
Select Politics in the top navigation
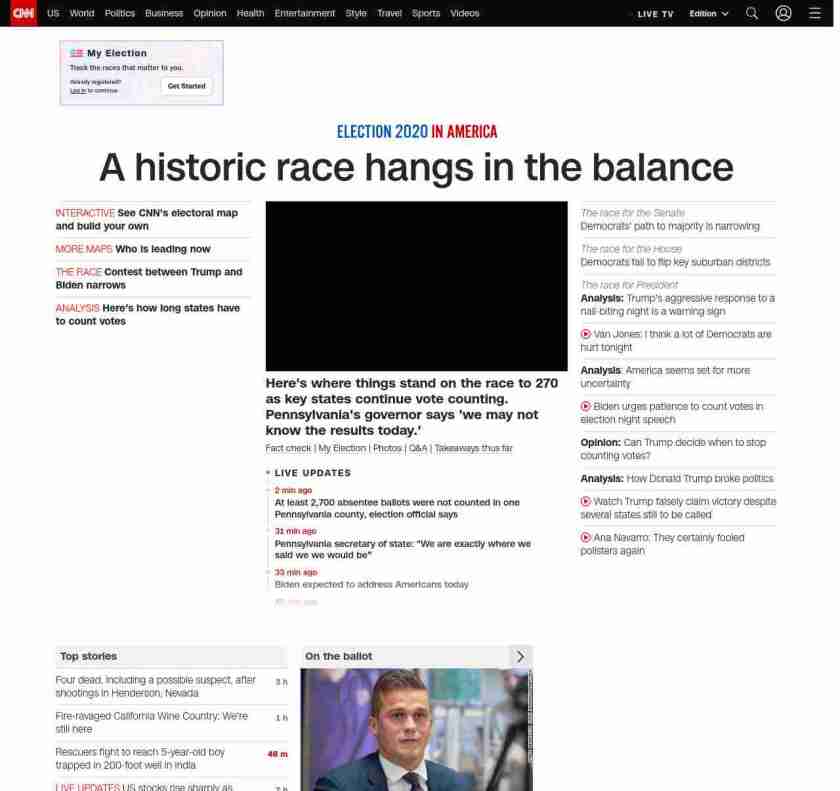(120, 13)
